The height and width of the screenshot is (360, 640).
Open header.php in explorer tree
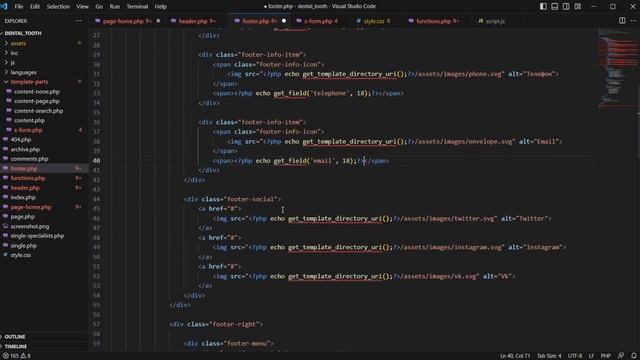coord(44,188)
